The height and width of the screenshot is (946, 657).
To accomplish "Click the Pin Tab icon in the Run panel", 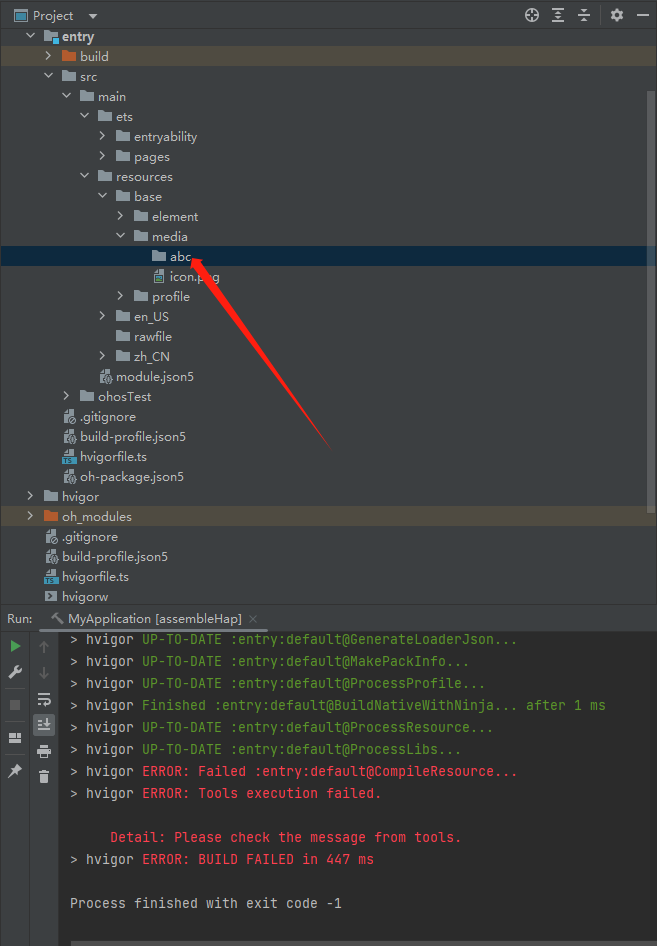I will click(16, 770).
